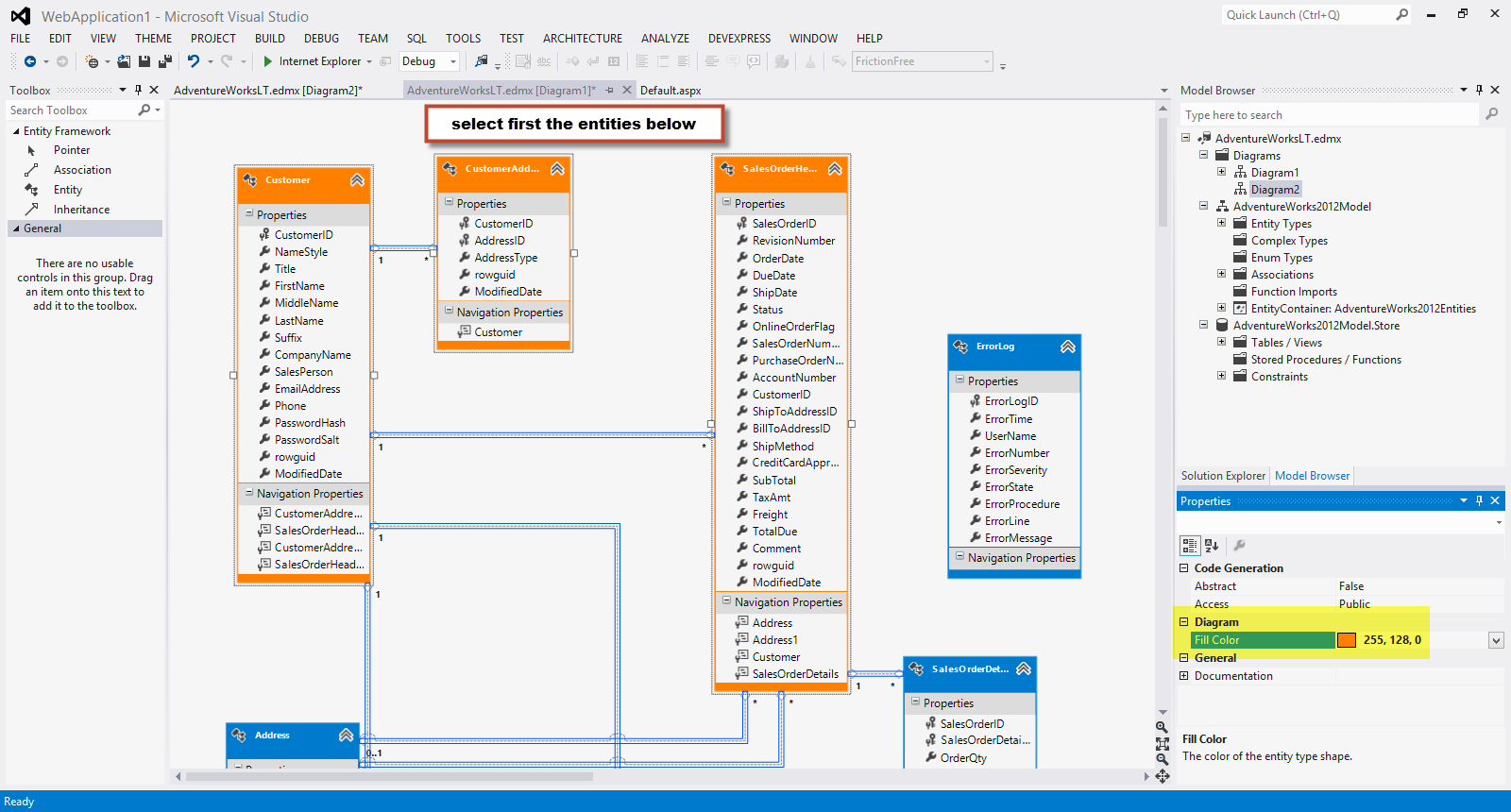The height and width of the screenshot is (812, 1511).
Task: Switch to the Default.aspx tab
Action: [x=671, y=91]
